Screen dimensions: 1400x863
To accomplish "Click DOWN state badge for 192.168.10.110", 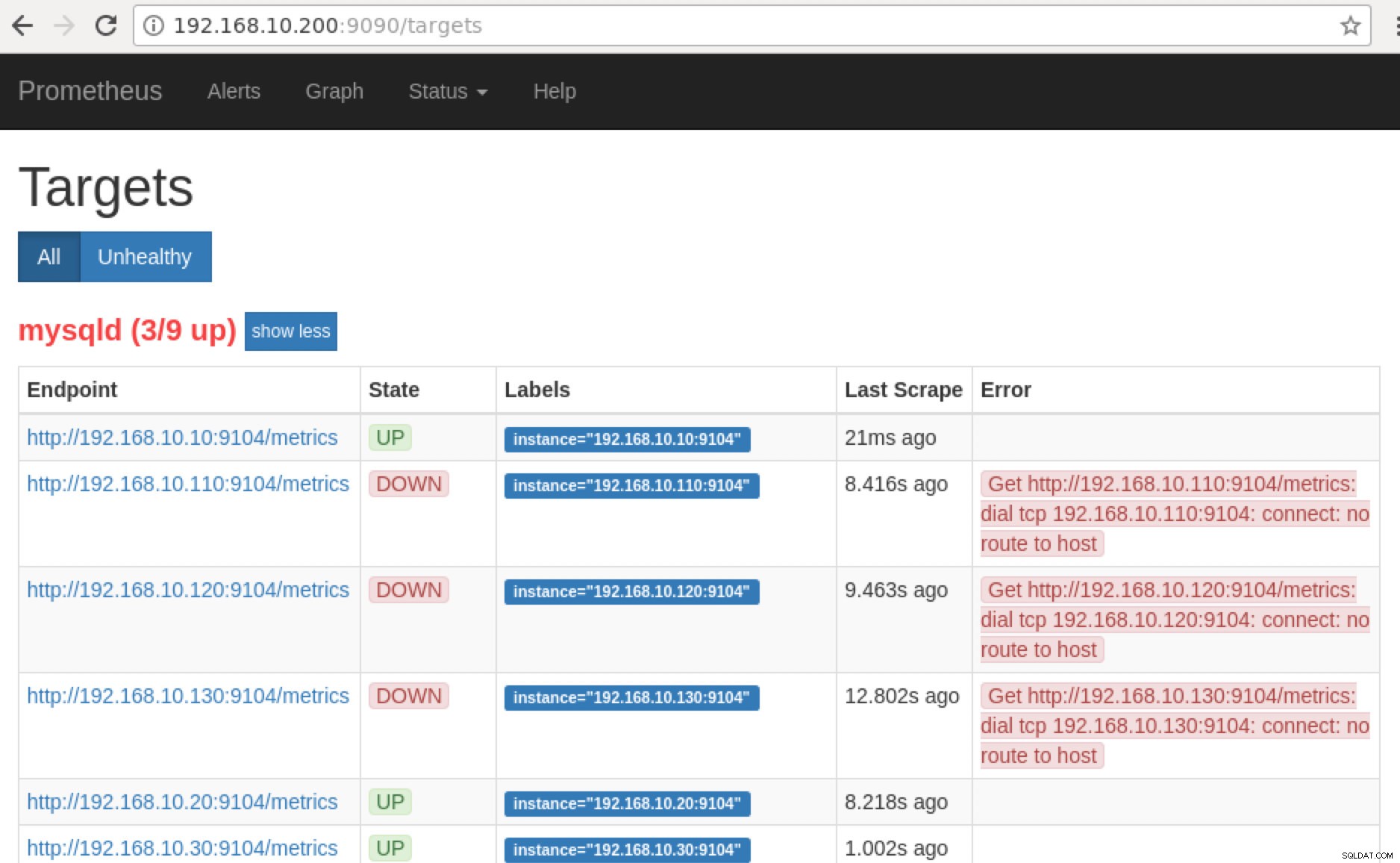I will point(409,484).
